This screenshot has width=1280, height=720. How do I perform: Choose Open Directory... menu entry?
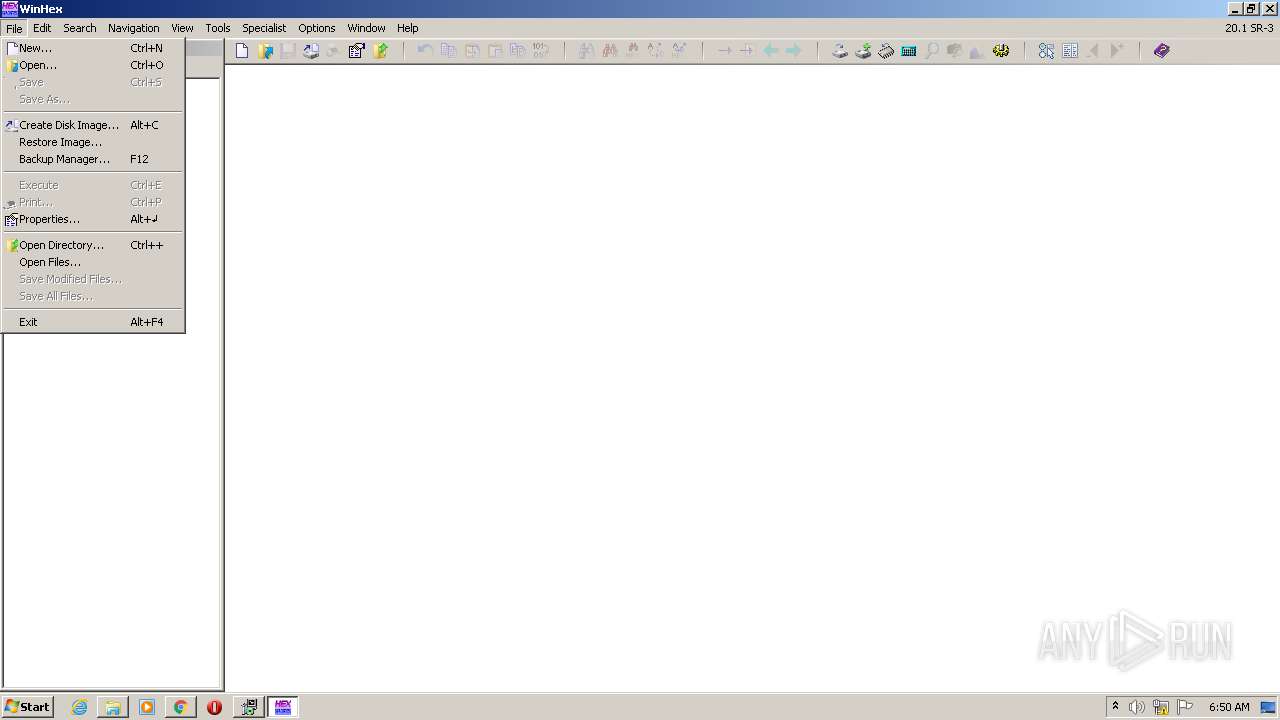(x=93, y=245)
